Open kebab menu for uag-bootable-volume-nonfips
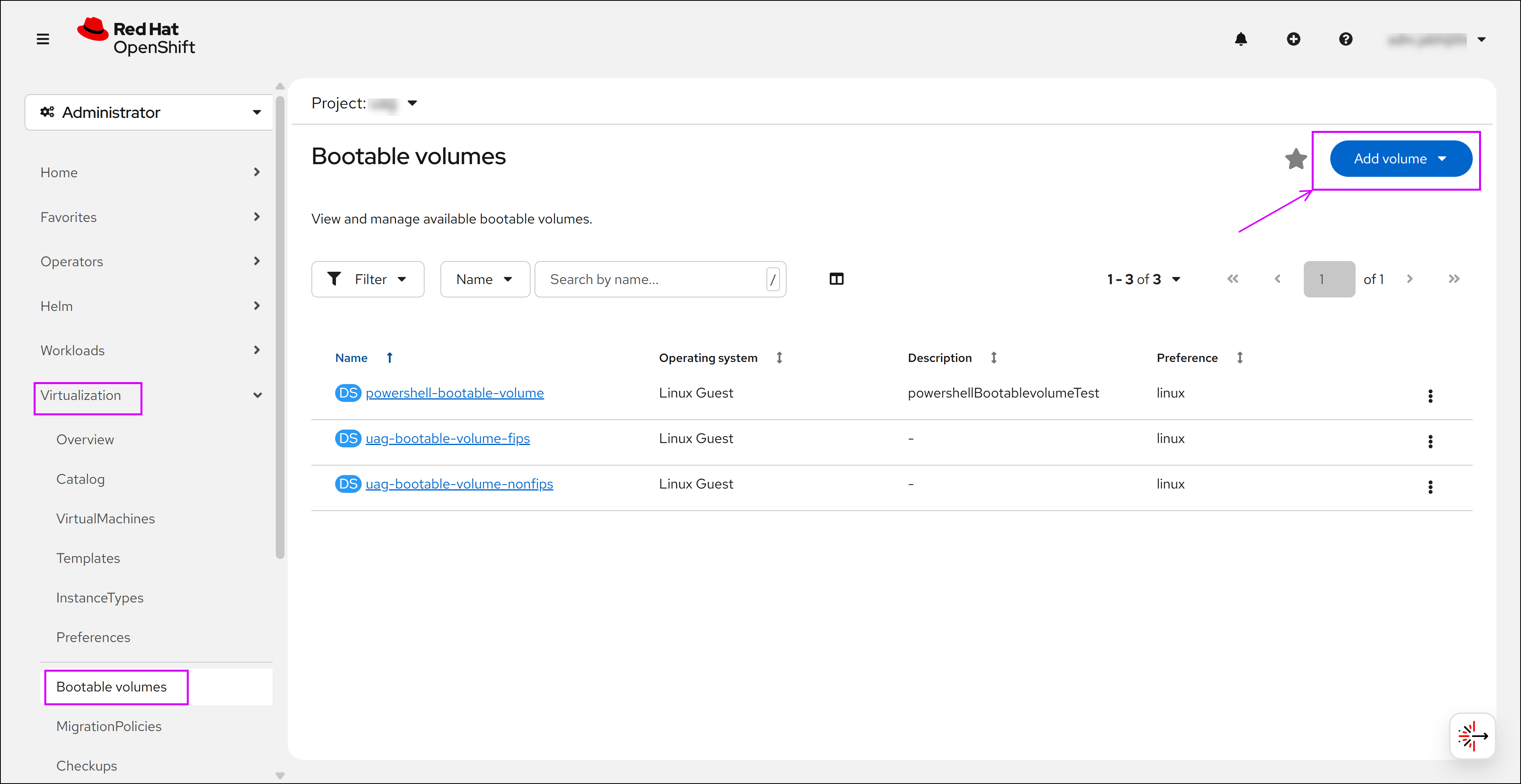Viewport: 1521px width, 784px height. [x=1430, y=487]
